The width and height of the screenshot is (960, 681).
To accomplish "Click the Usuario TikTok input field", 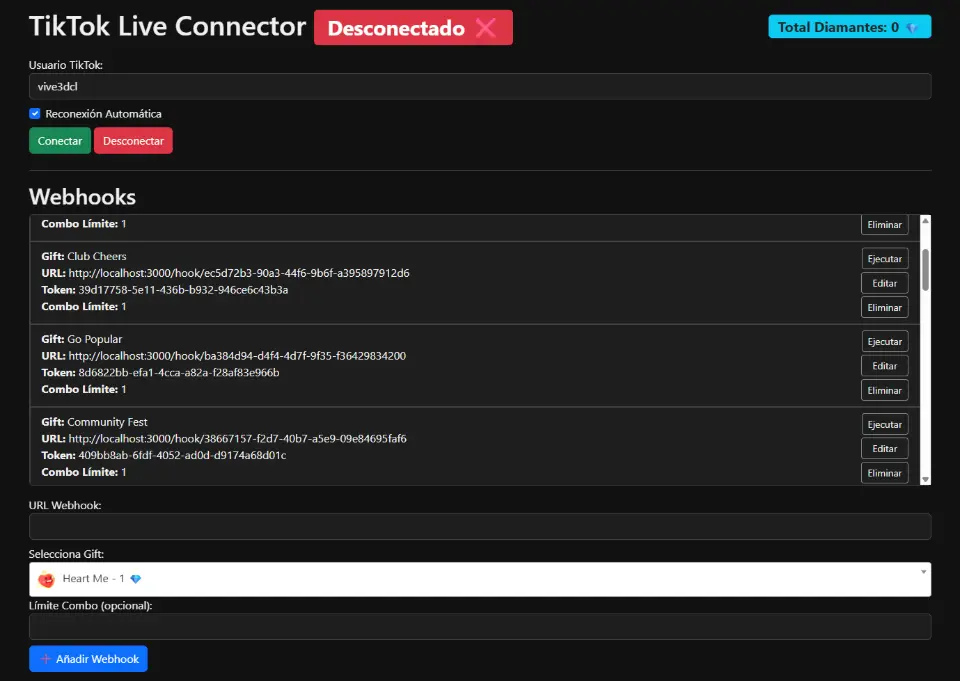I will (480, 87).
